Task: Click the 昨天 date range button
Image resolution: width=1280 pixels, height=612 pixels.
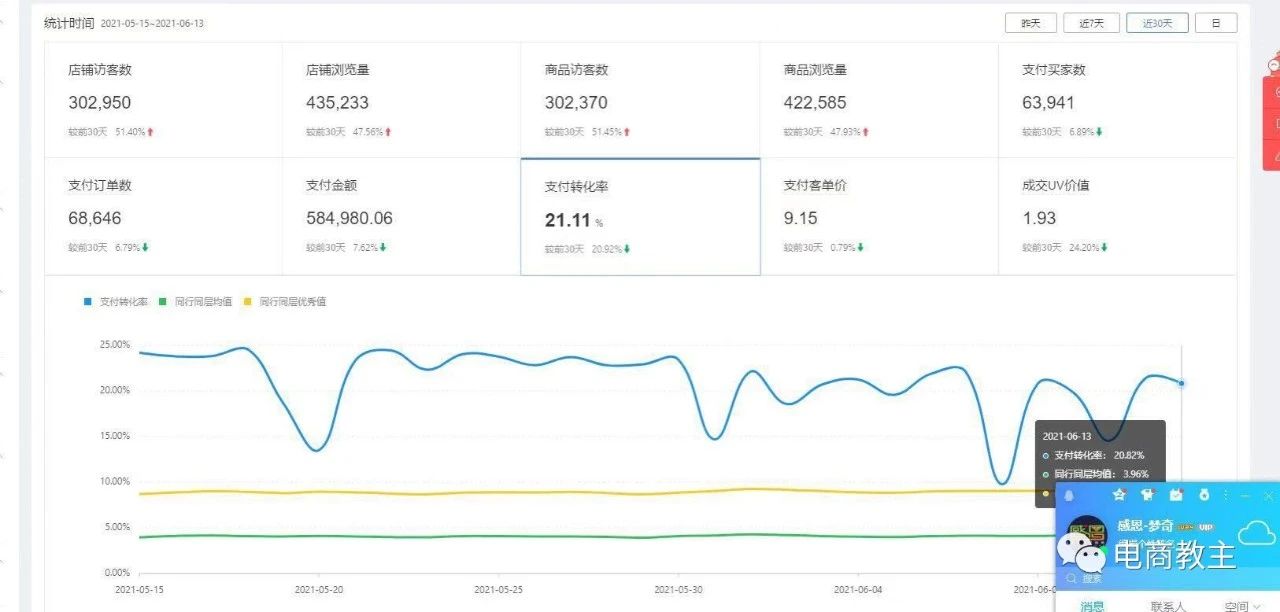Action: pos(1030,22)
